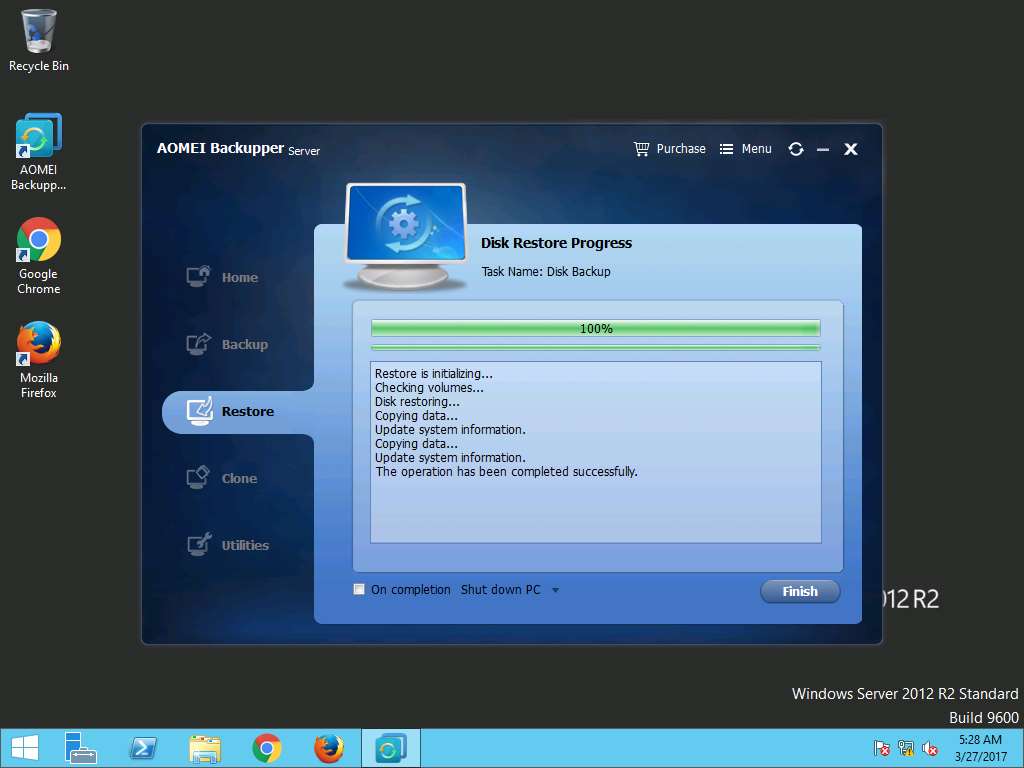The height and width of the screenshot is (768, 1024).
Task: Select AOMEI Backupper desktop shortcut
Action: coord(39,152)
